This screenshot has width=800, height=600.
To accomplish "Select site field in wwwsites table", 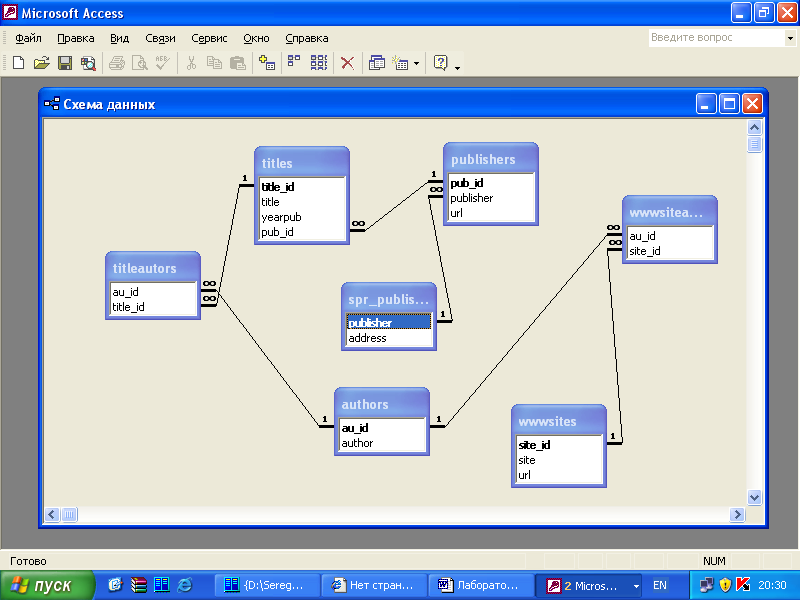I will point(559,460).
